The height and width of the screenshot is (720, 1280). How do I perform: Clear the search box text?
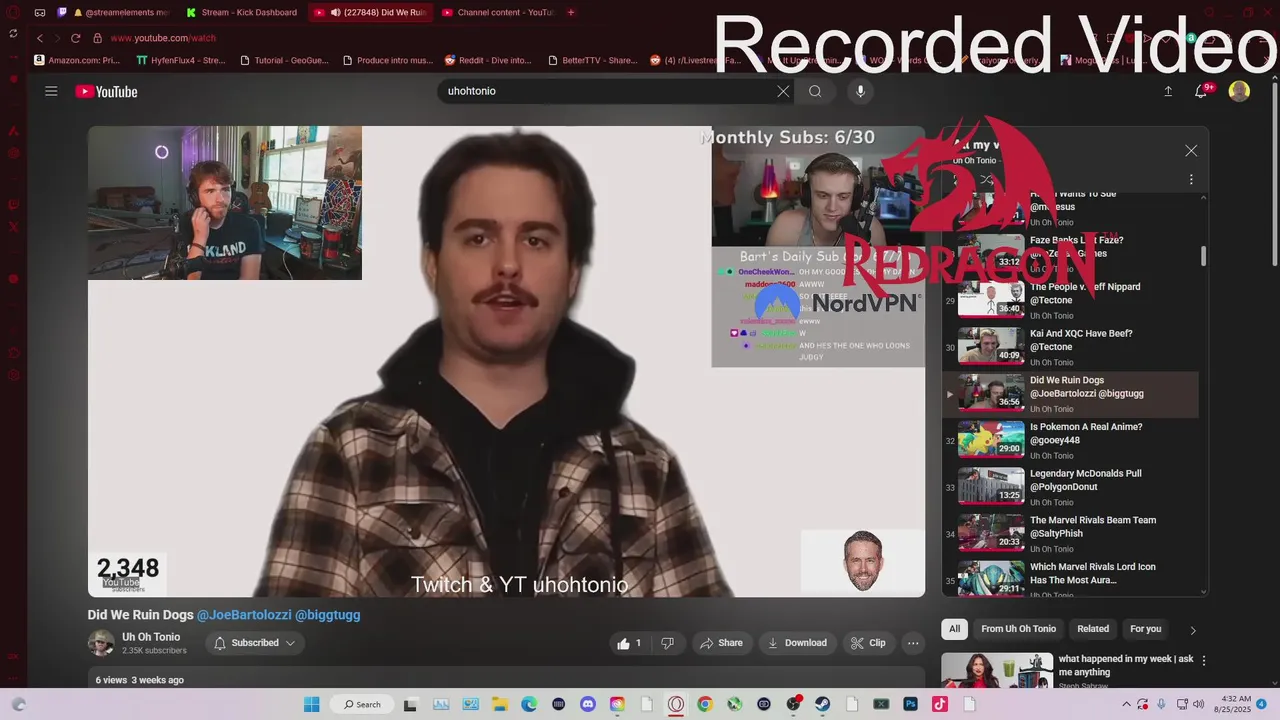[x=783, y=91]
